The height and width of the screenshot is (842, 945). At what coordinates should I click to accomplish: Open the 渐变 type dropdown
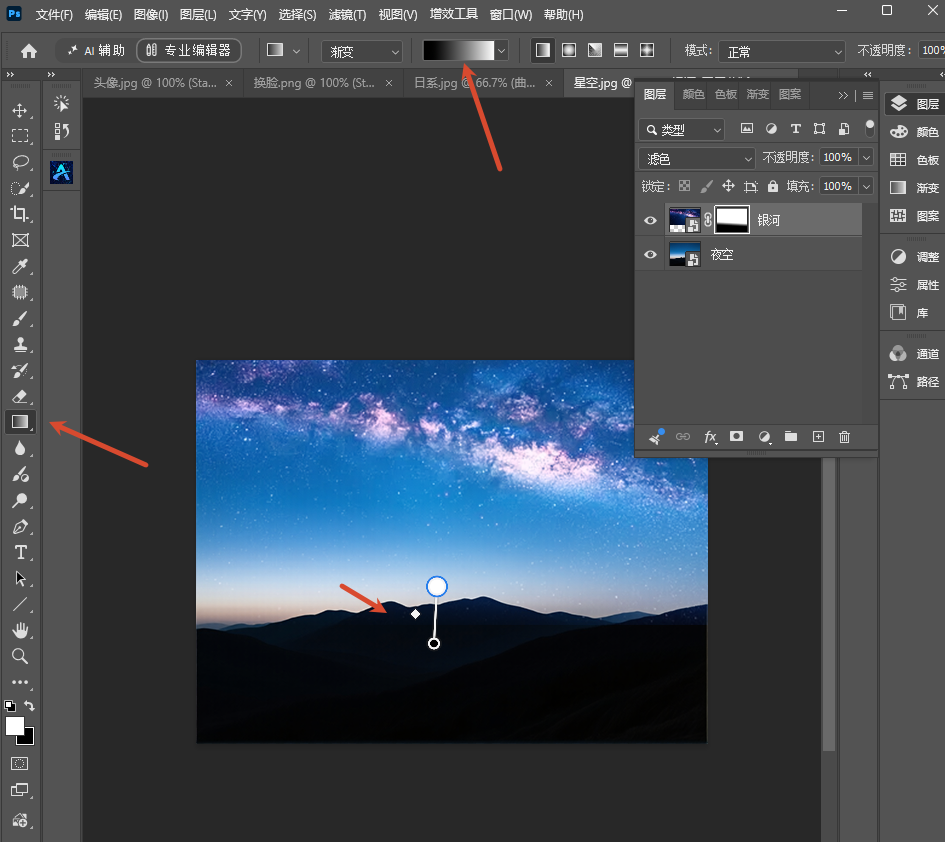(362, 52)
